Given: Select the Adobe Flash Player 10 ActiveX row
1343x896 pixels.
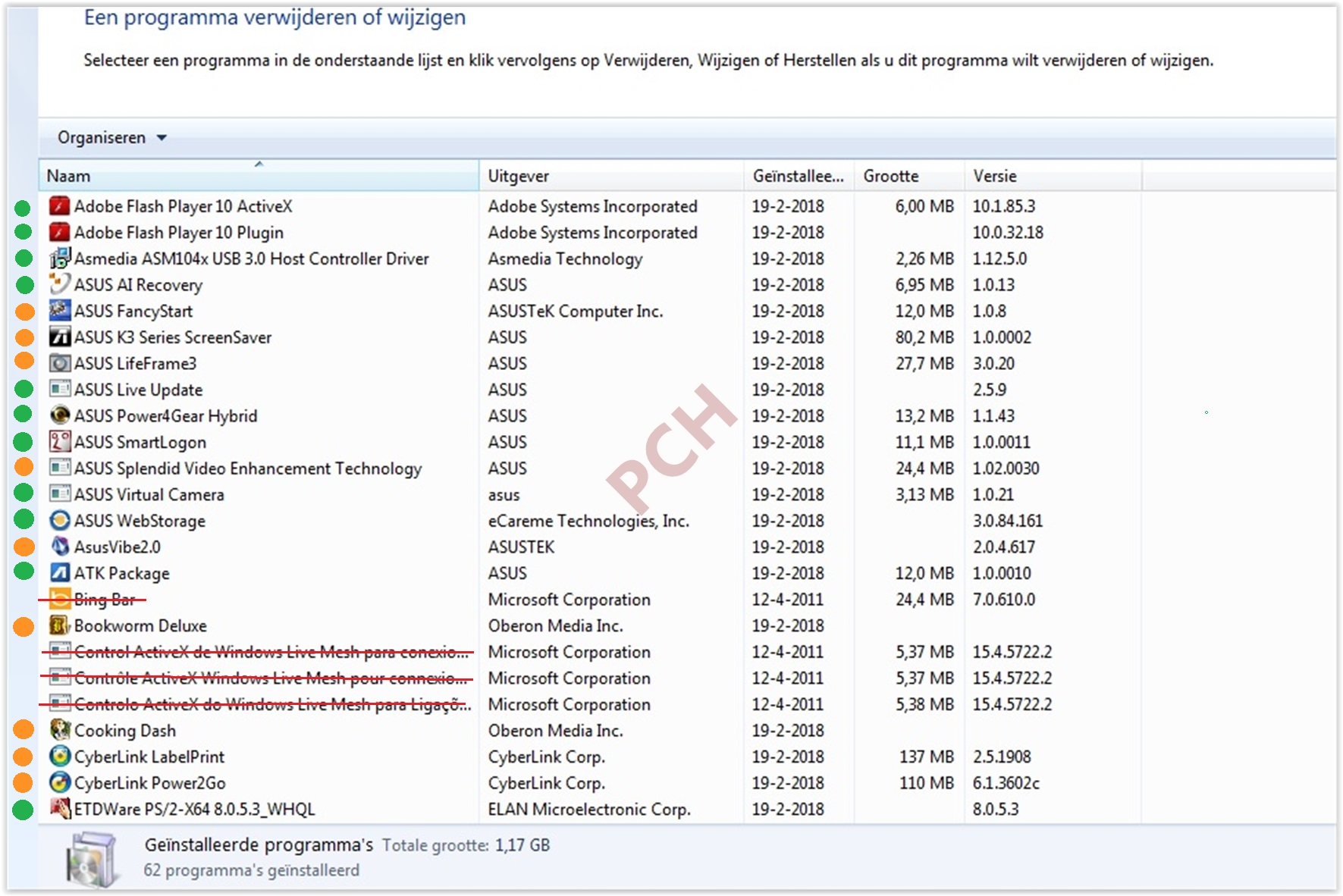Looking at the screenshot, I should pos(590,206).
